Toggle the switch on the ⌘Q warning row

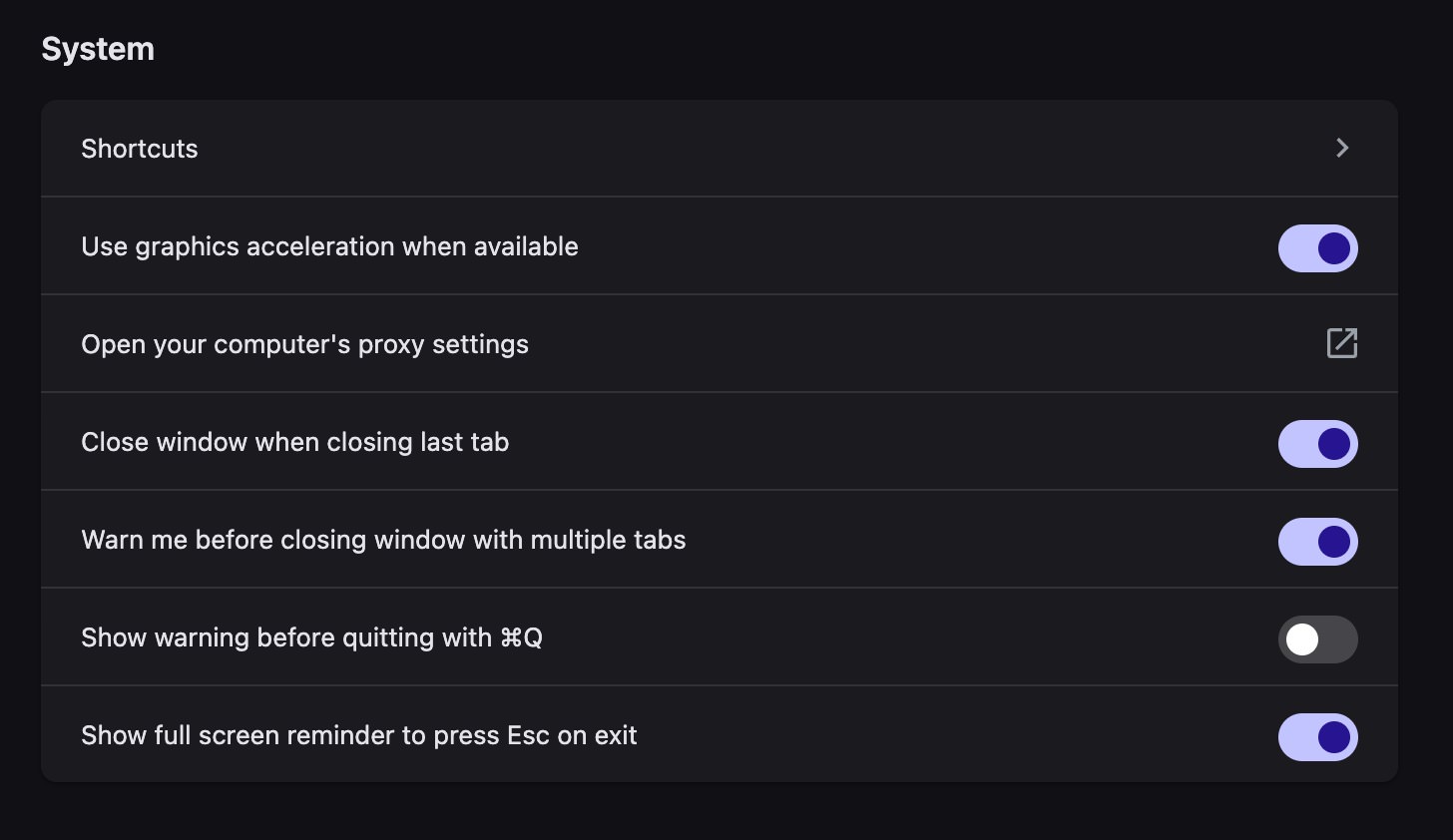pos(1317,639)
